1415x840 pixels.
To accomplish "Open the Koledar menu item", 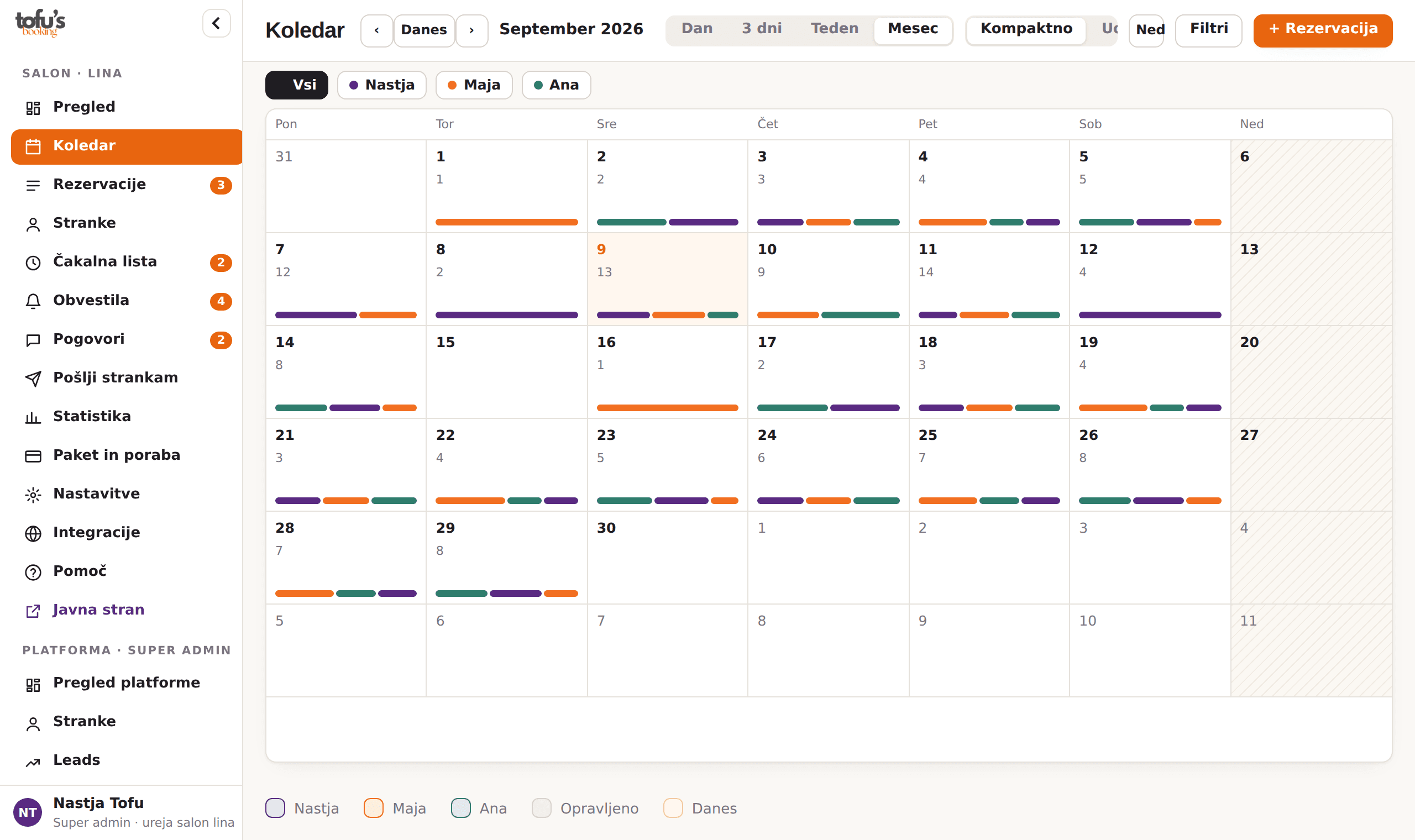I will pyautogui.click(x=127, y=146).
